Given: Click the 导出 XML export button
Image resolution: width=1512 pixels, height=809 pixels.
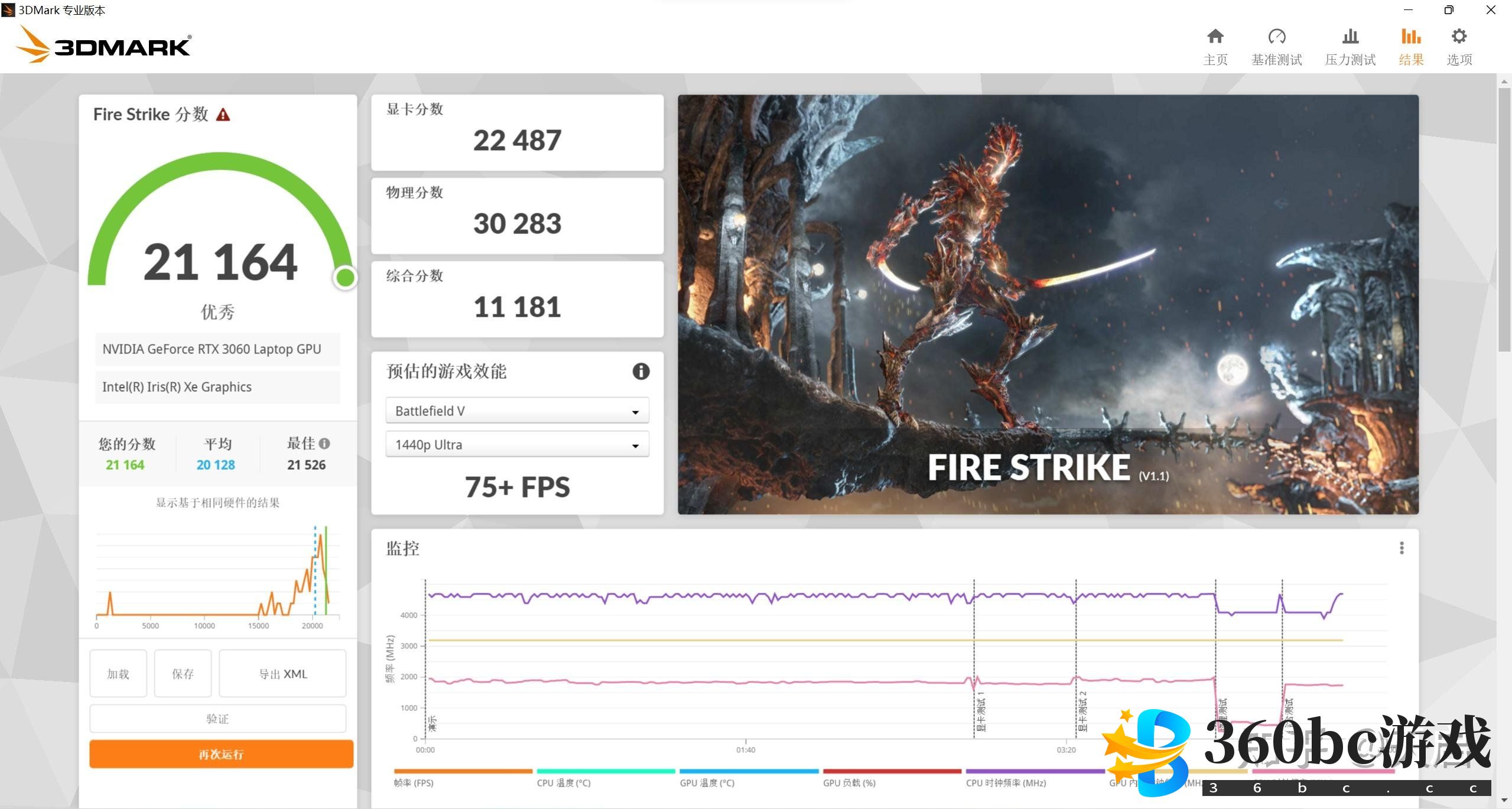Looking at the screenshot, I should [x=282, y=674].
